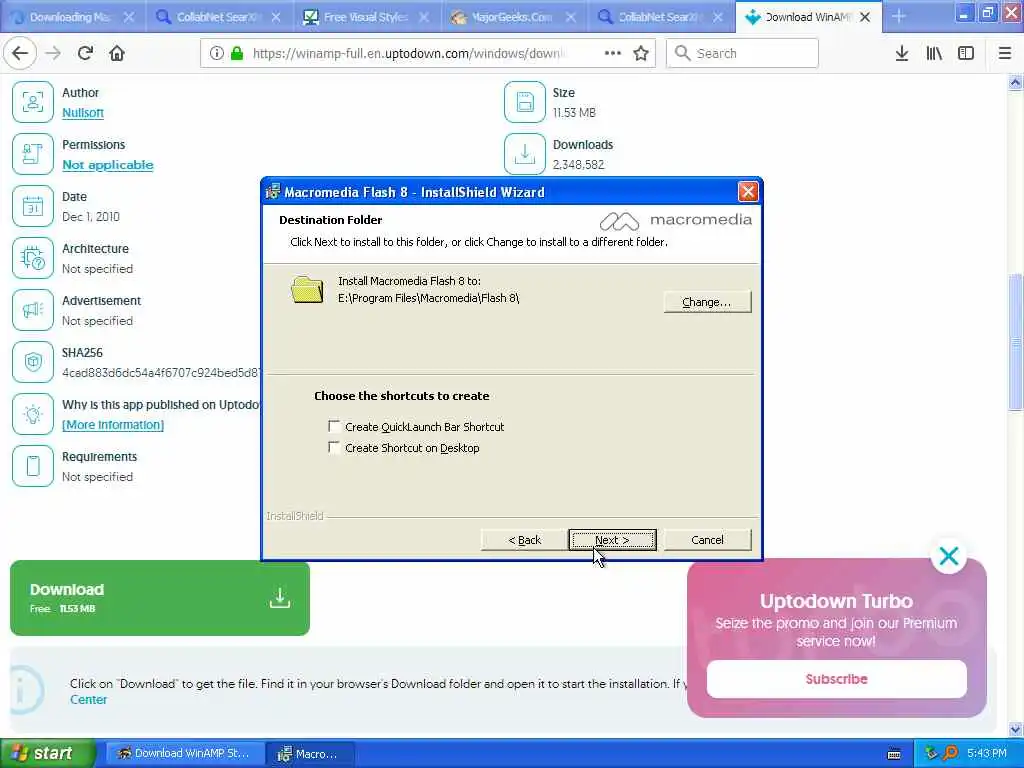Click the tray magnifier icon
This screenshot has height=768, width=1024.
[x=950, y=753]
